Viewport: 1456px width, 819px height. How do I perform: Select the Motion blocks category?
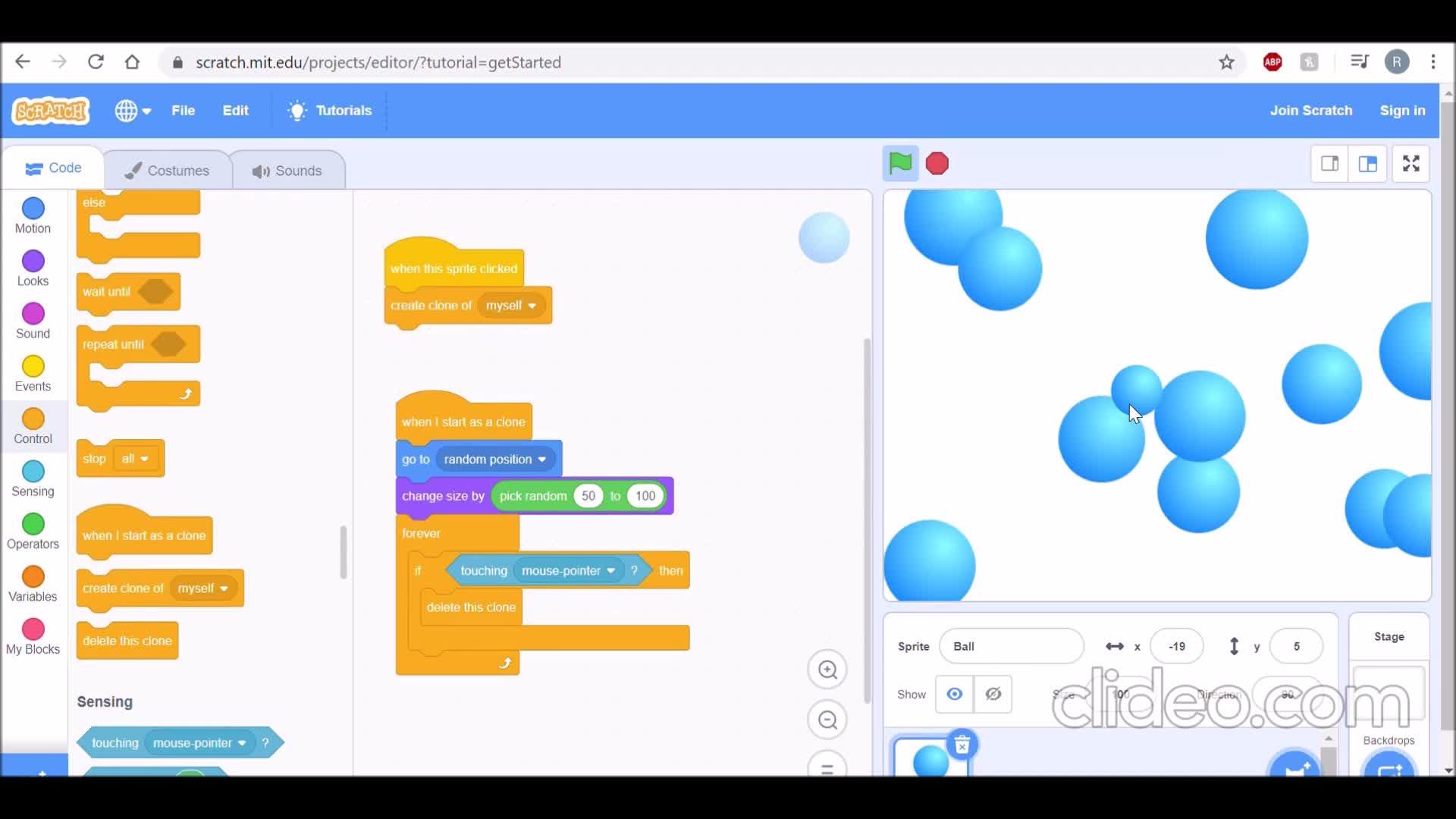coord(33,216)
